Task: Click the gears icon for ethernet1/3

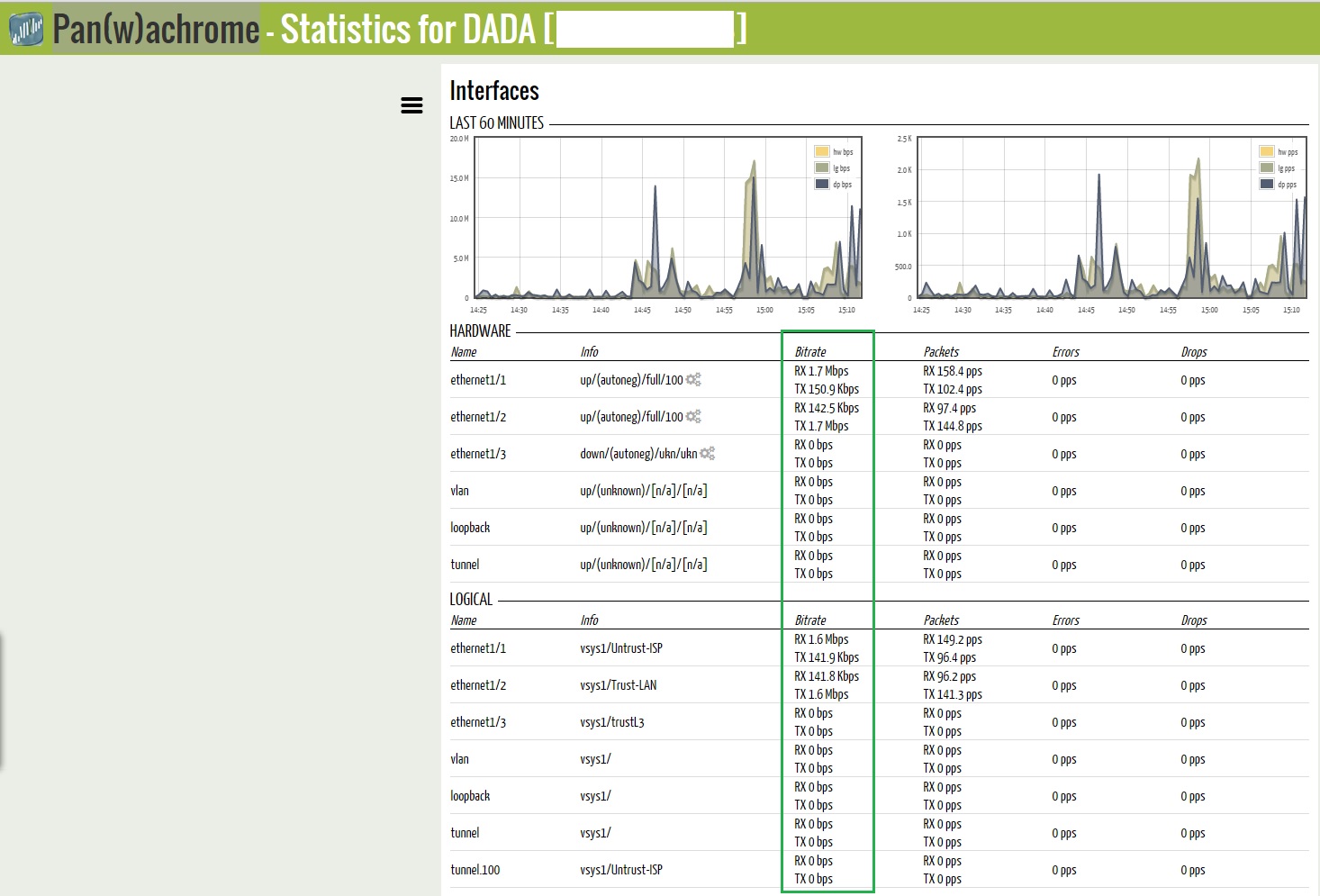Action: pos(708,454)
